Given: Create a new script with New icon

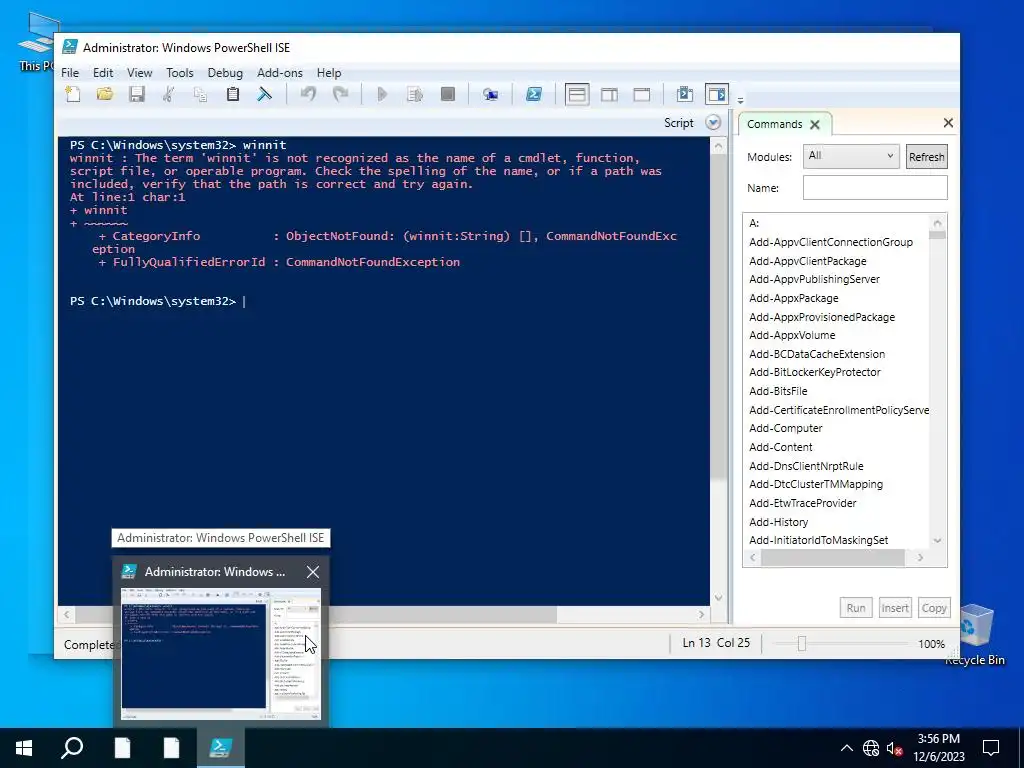Looking at the screenshot, I should pos(73,94).
